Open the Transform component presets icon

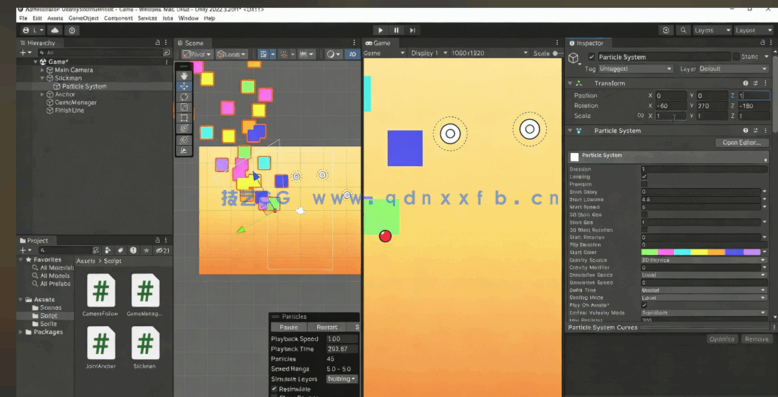pos(755,83)
